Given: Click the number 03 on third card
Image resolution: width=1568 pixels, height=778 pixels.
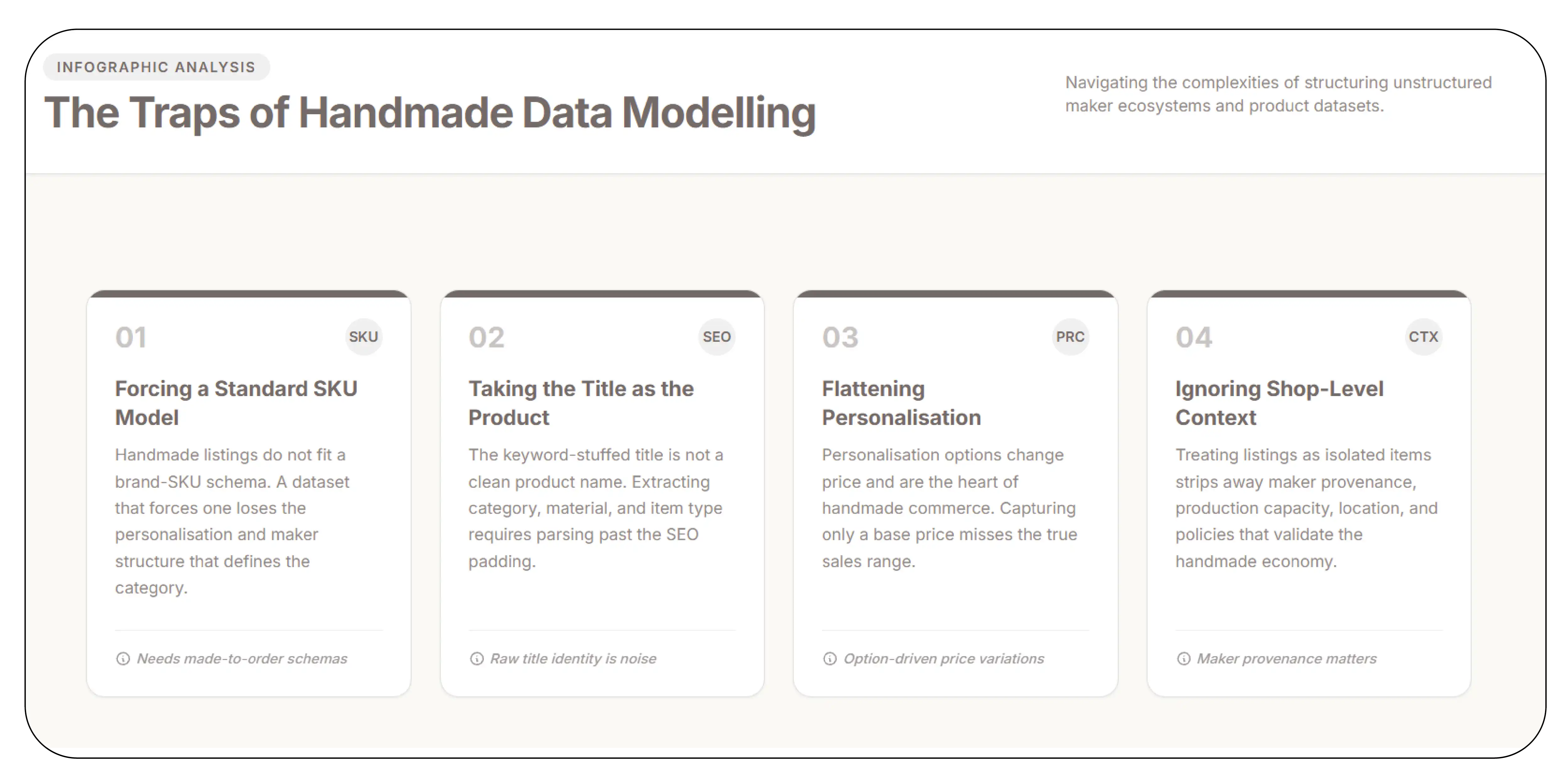Looking at the screenshot, I should pyautogui.click(x=840, y=337).
